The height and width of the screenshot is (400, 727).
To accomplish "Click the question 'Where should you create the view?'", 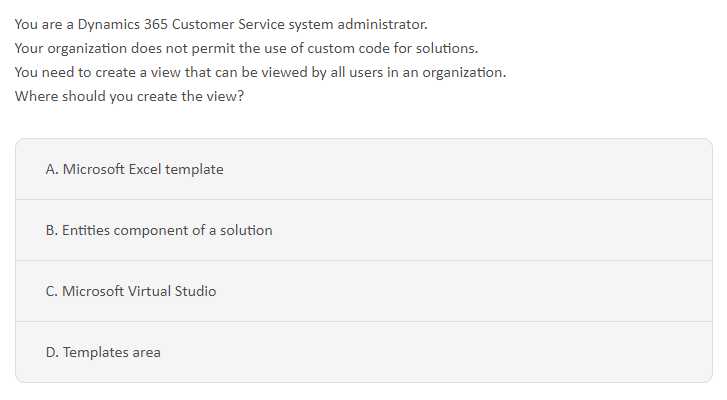I will 129,96.
